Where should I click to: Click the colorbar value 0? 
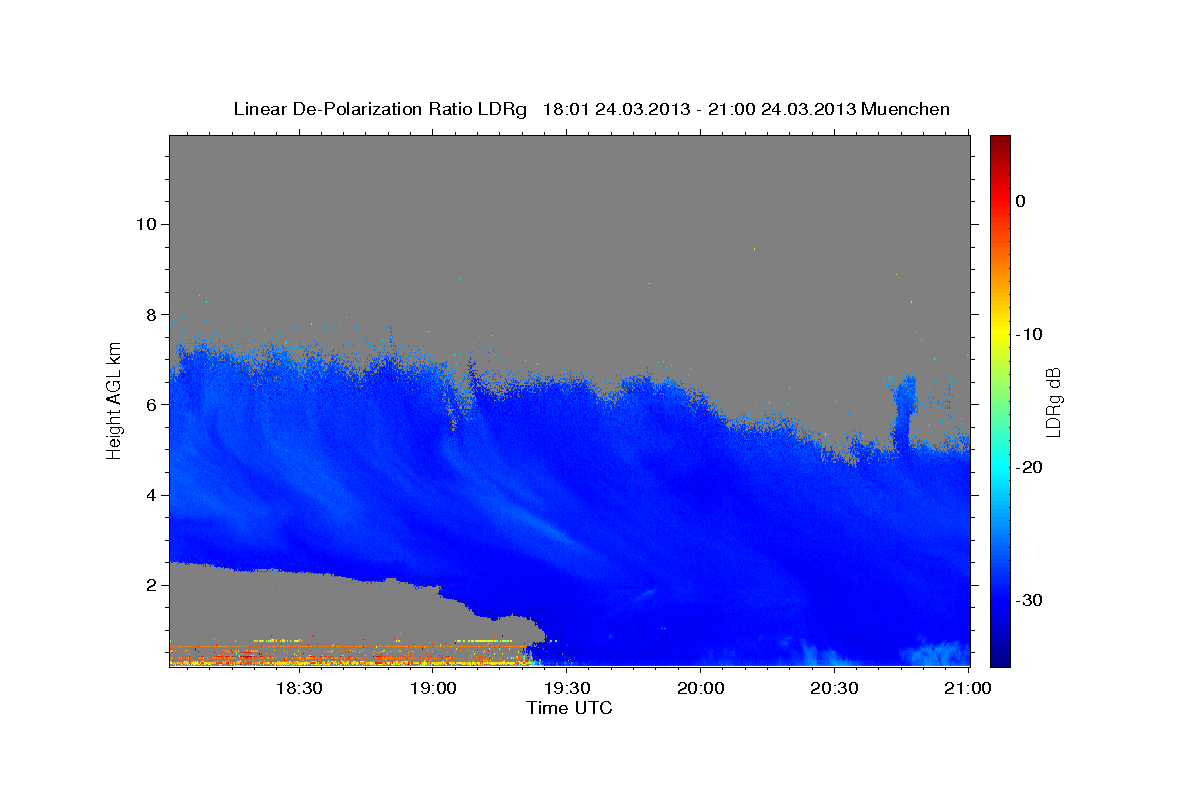tap(1021, 201)
